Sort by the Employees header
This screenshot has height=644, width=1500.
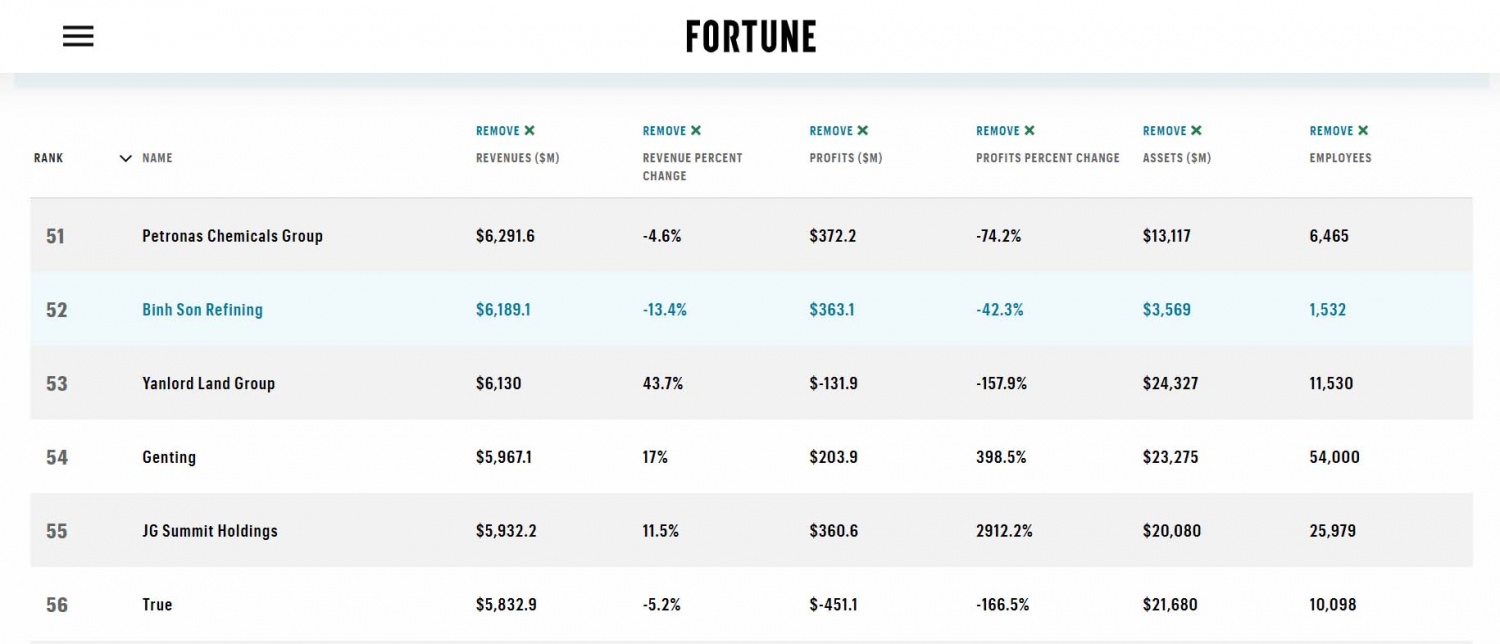tap(1340, 158)
